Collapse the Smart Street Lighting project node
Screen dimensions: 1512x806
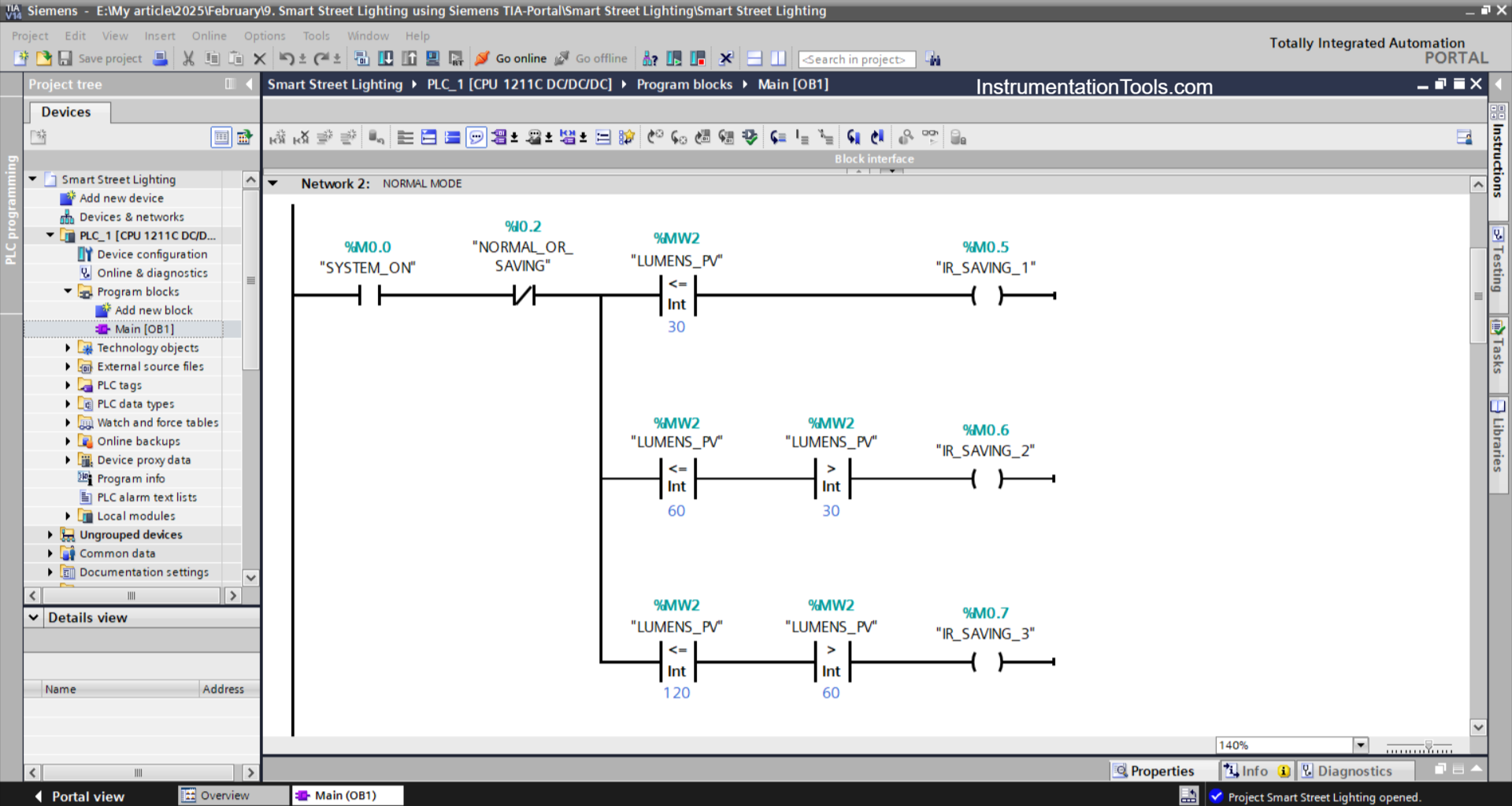33,179
